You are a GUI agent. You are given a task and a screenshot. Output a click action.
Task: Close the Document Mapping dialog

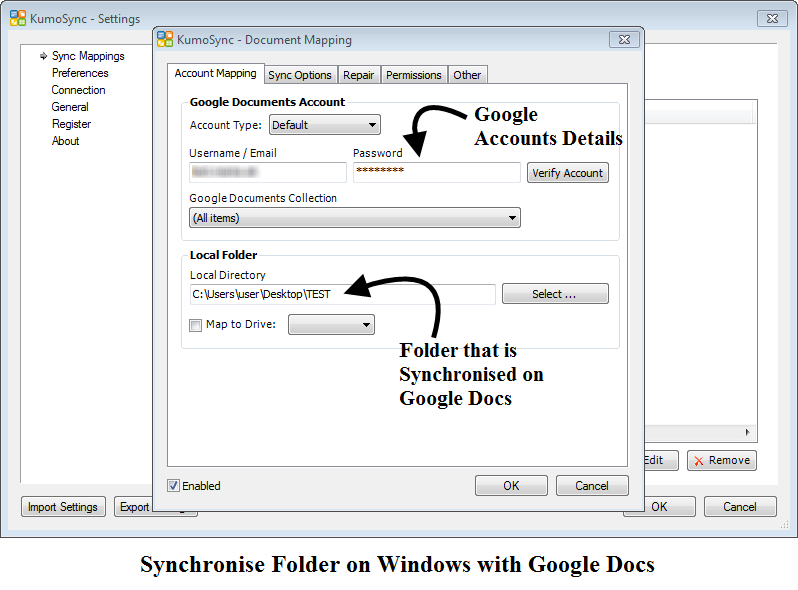pos(624,40)
